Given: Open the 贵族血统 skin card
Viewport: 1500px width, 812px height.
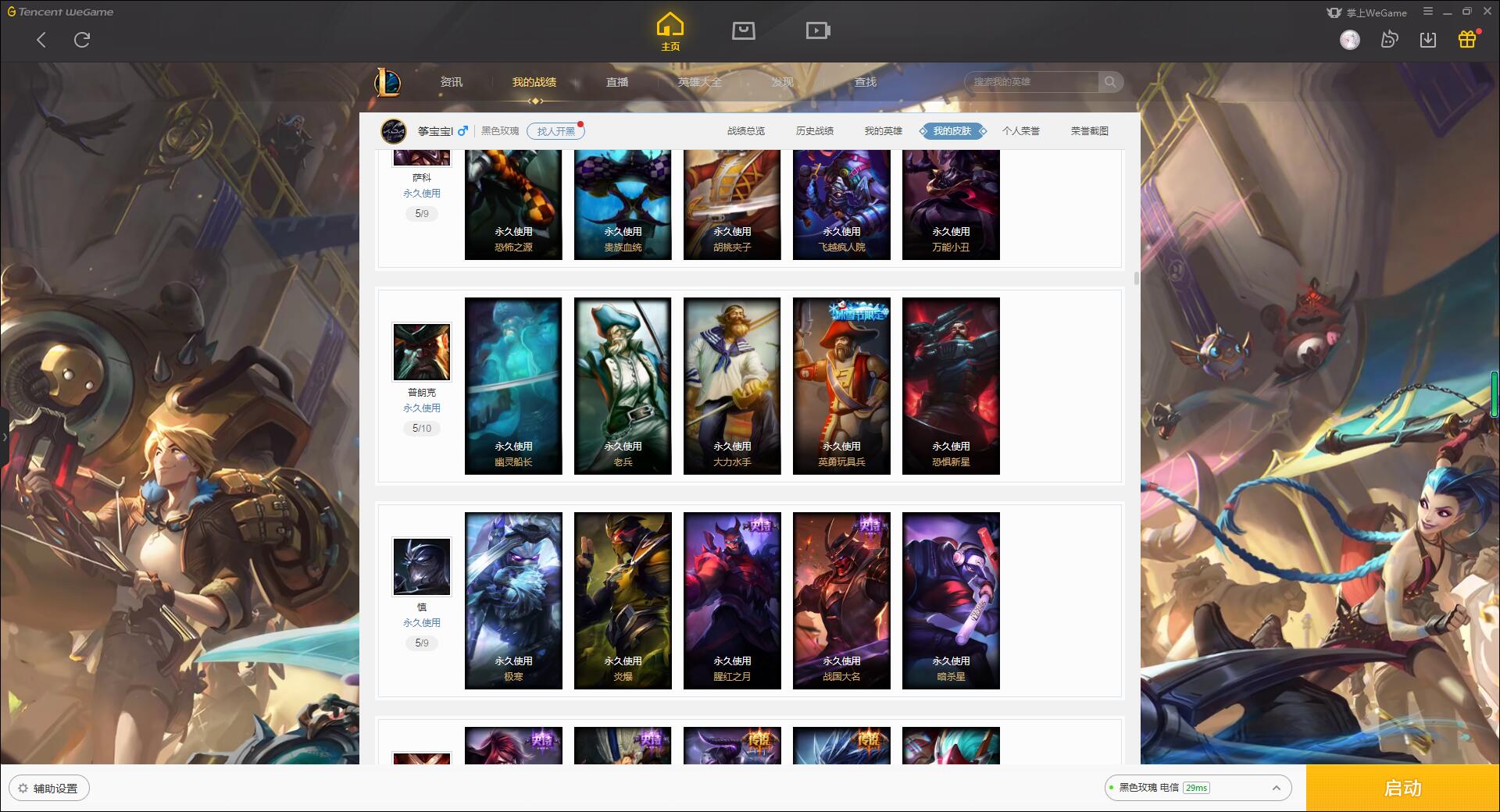Looking at the screenshot, I should coord(623,205).
